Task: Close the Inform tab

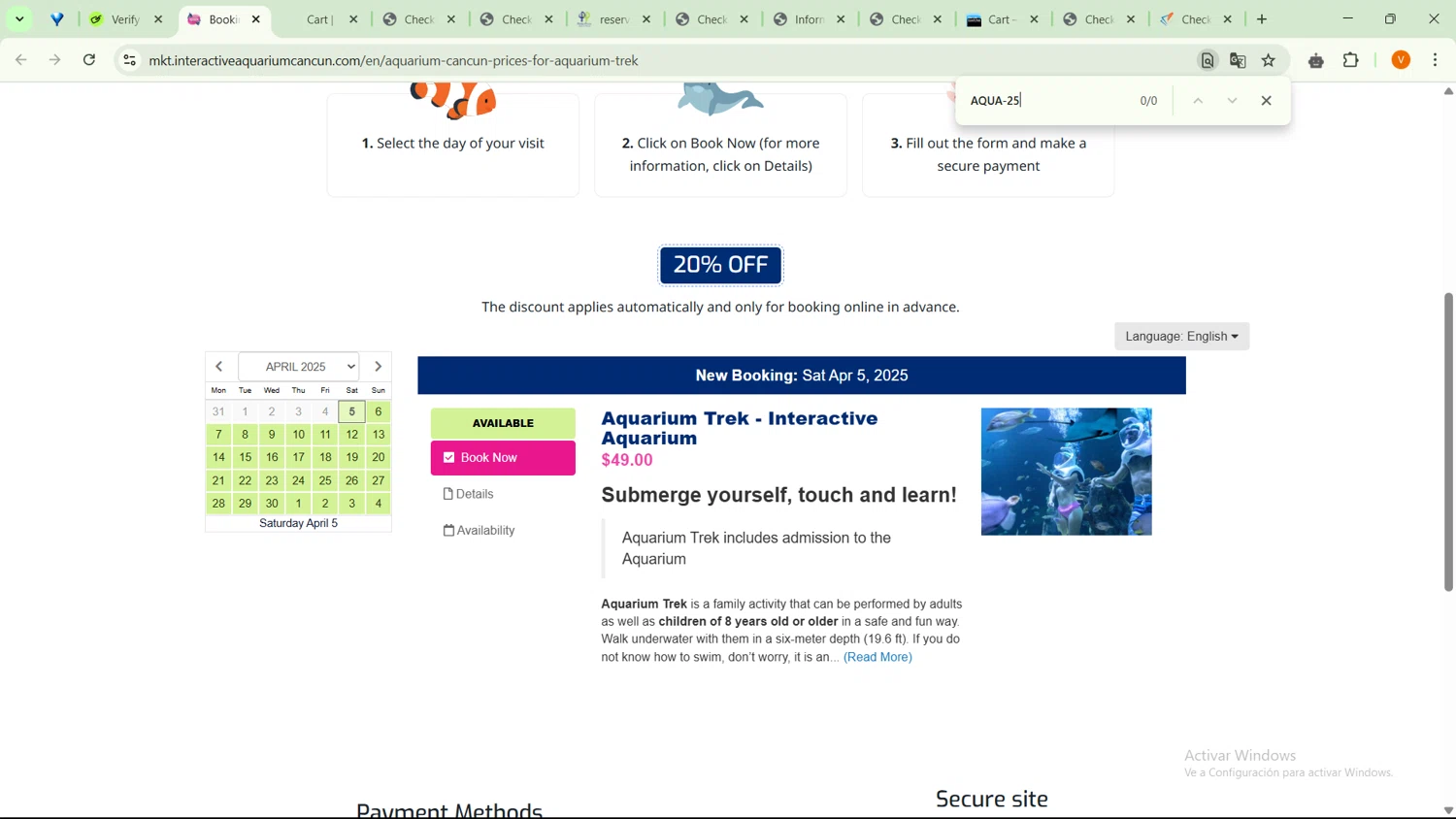Action: tap(842, 19)
